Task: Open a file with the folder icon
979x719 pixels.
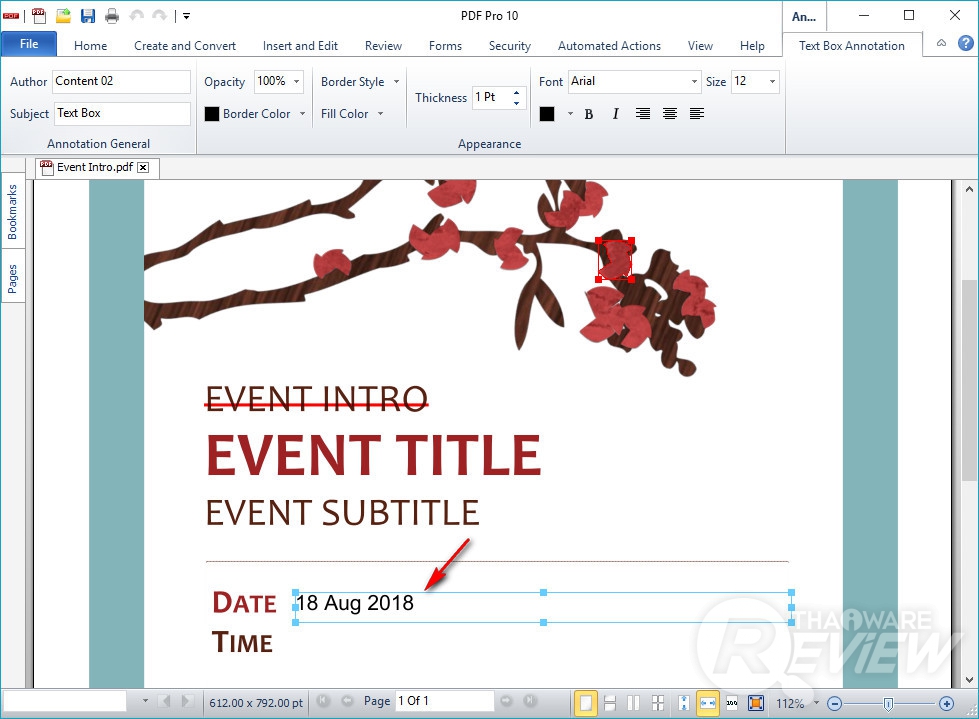Action: coord(63,15)
